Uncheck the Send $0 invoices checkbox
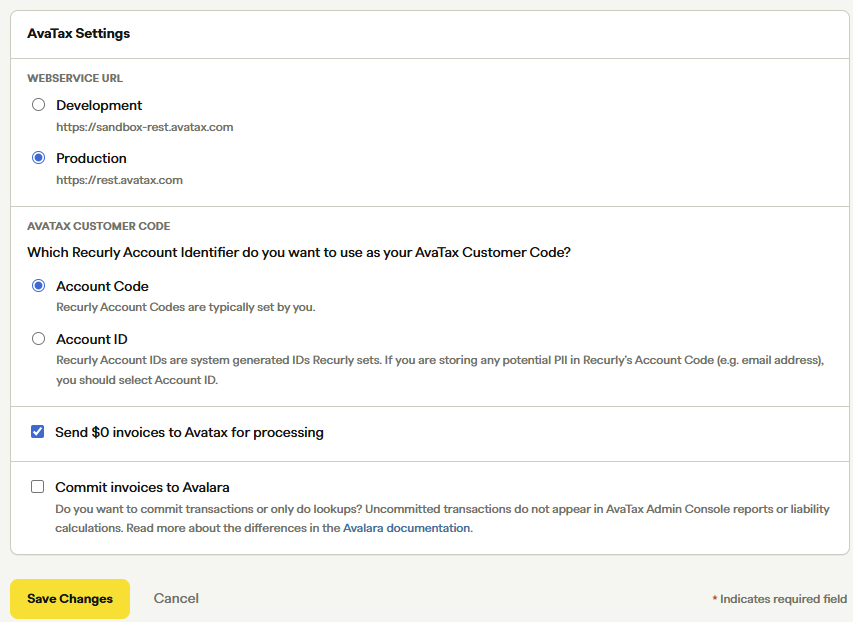Screen dimensions: 853x622 click(x=38, y=432)
